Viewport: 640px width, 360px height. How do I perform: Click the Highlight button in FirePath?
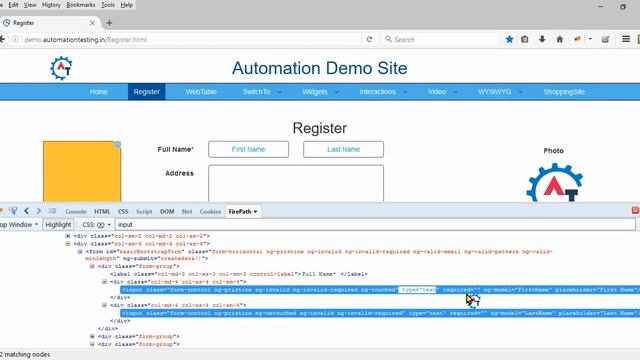coord(58,224)
